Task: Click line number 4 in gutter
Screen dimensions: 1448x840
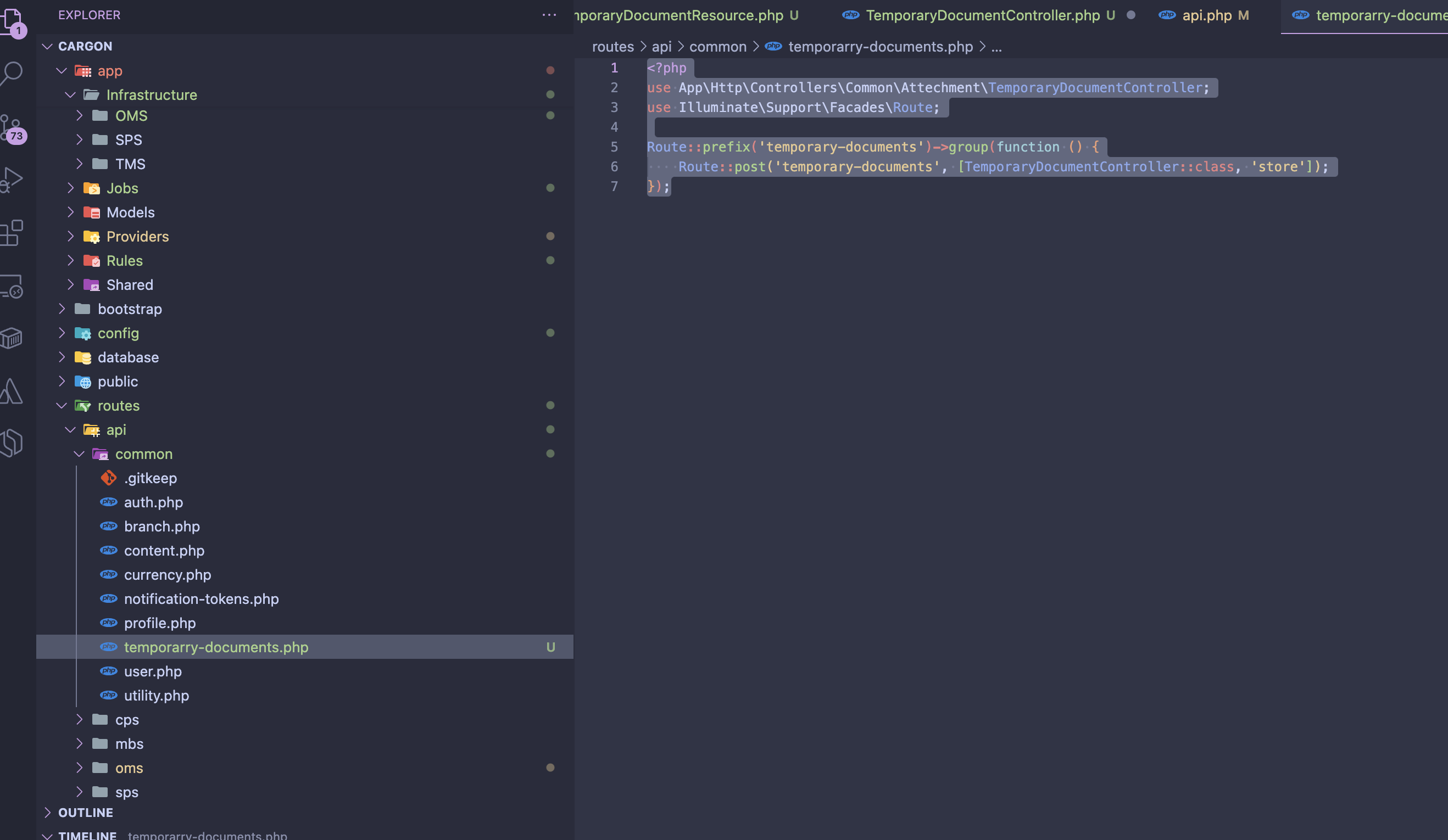Action: (x=614, y=127)
